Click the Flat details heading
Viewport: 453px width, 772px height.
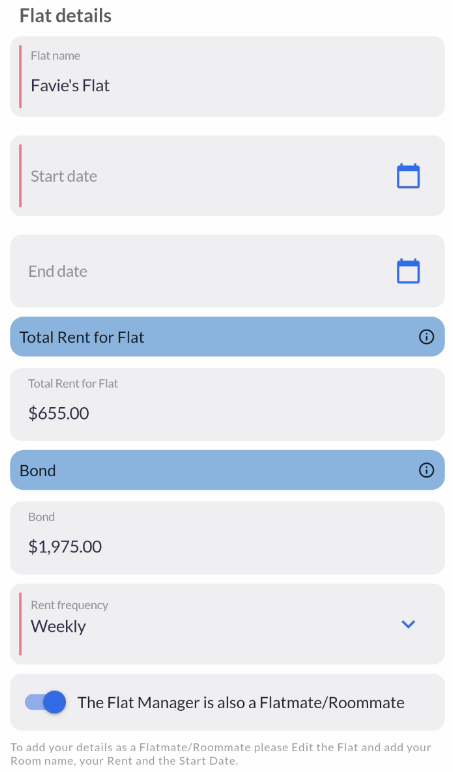click(x=65, y=16)
